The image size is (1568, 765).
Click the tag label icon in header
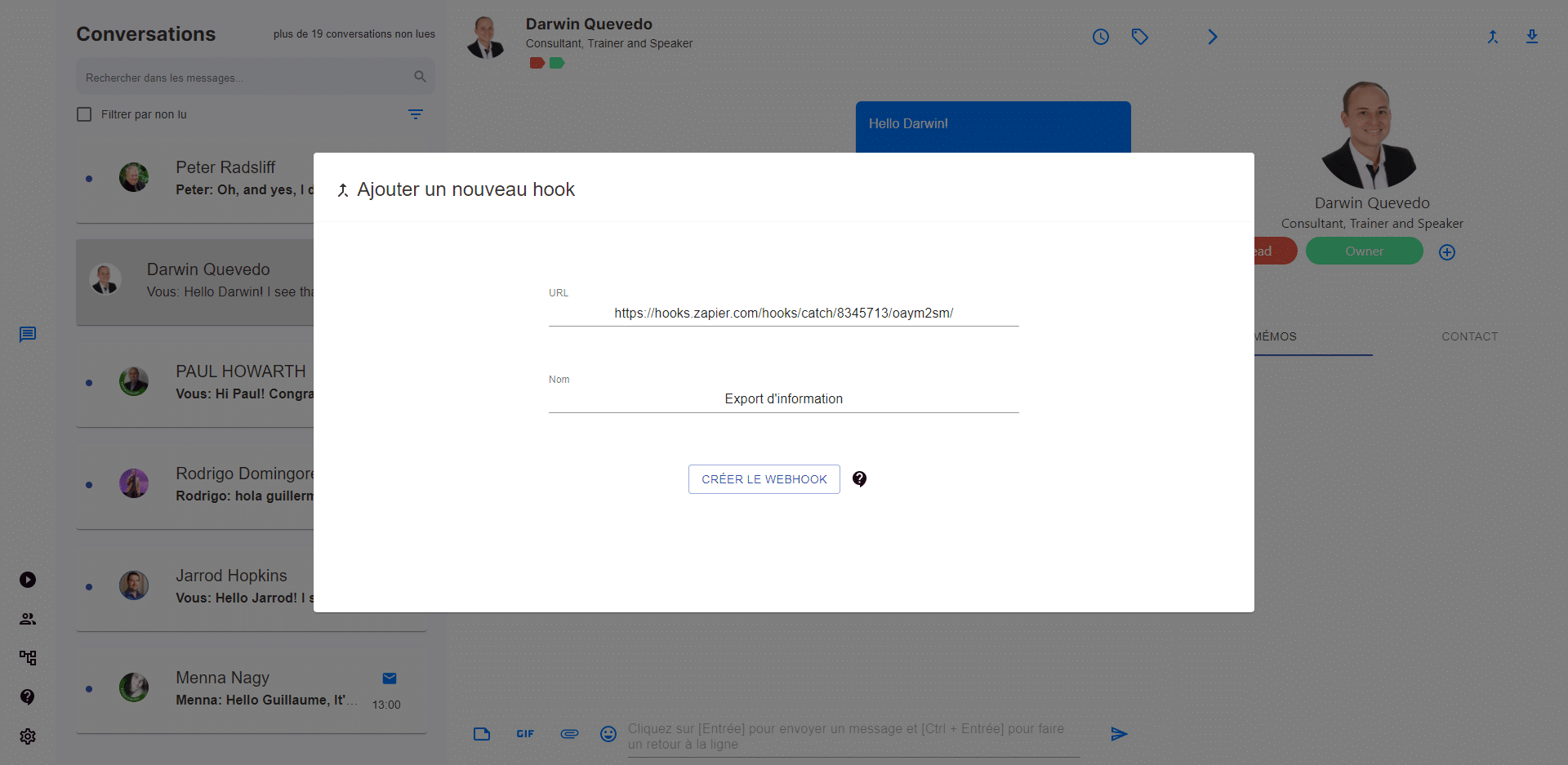(x=1140, y=37)
